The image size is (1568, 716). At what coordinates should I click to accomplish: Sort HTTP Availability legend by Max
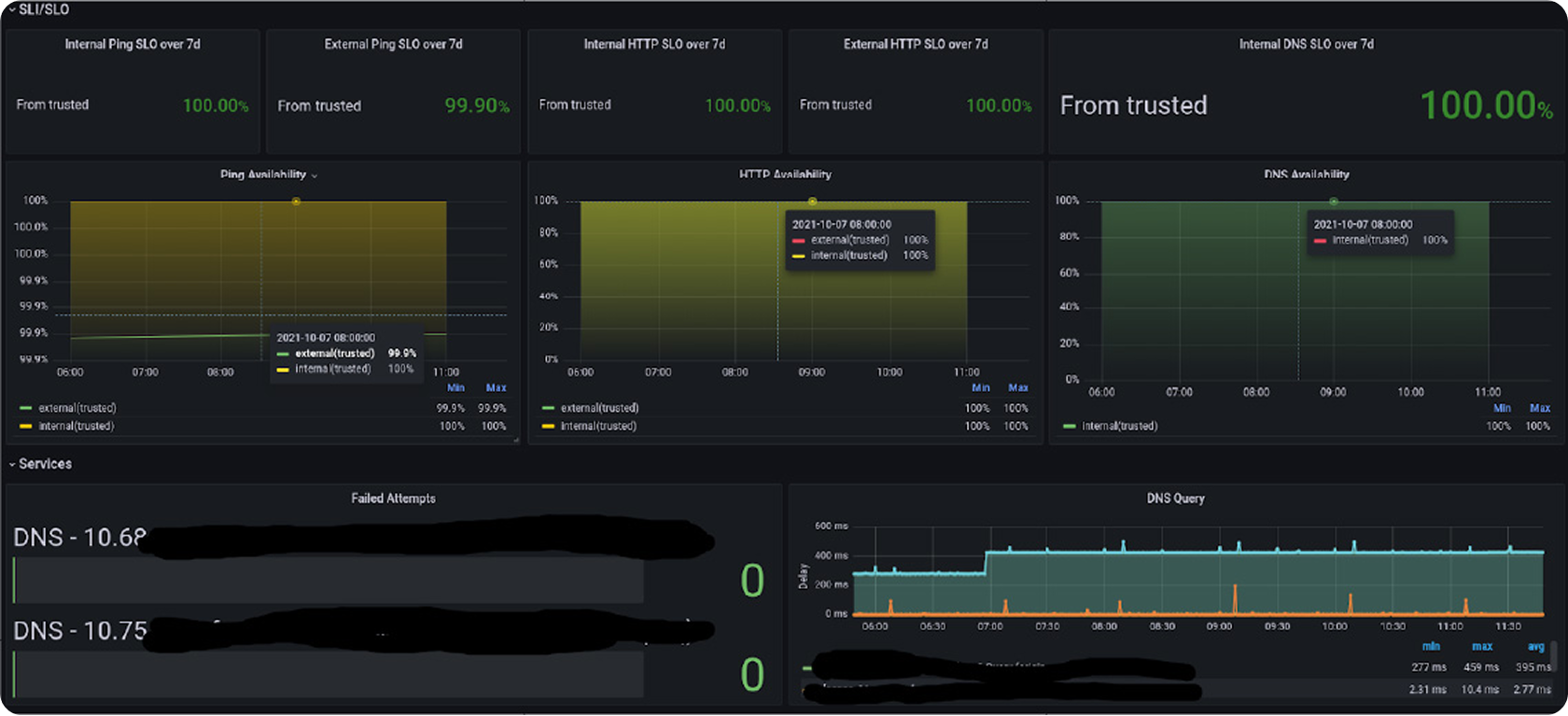click(1017, 387)
